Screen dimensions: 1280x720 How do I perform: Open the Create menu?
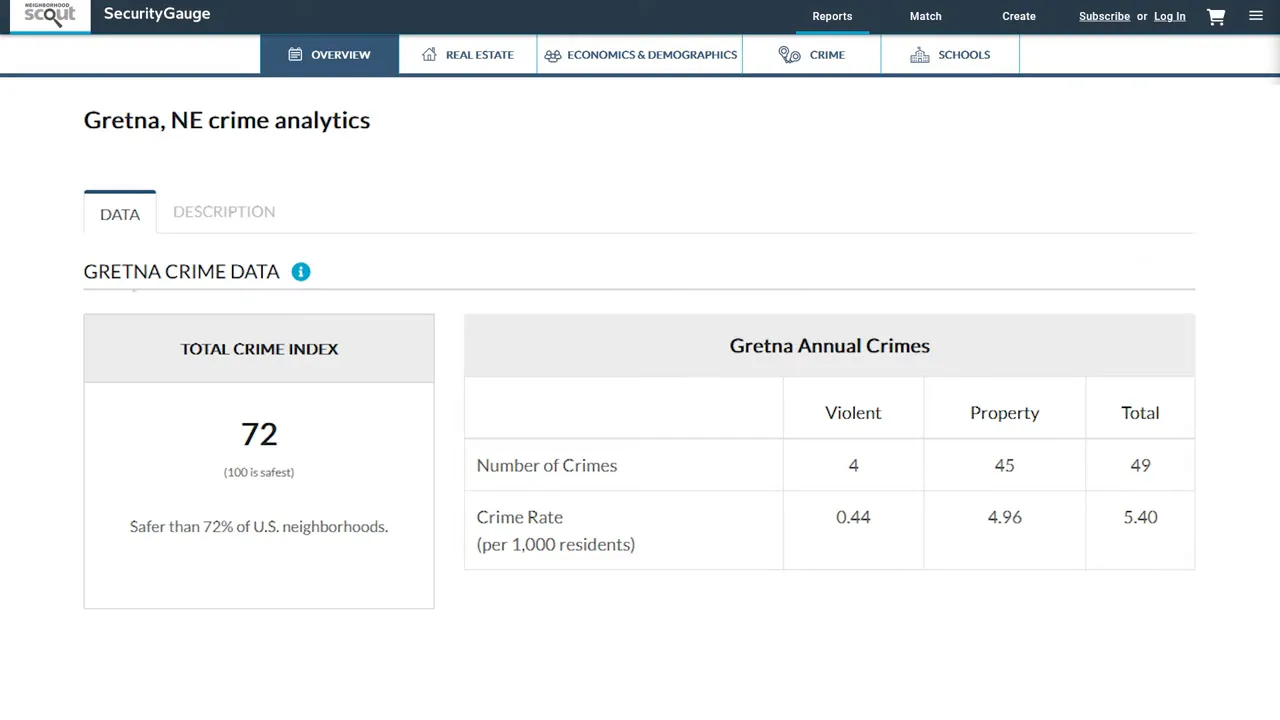click(1019, 16)
